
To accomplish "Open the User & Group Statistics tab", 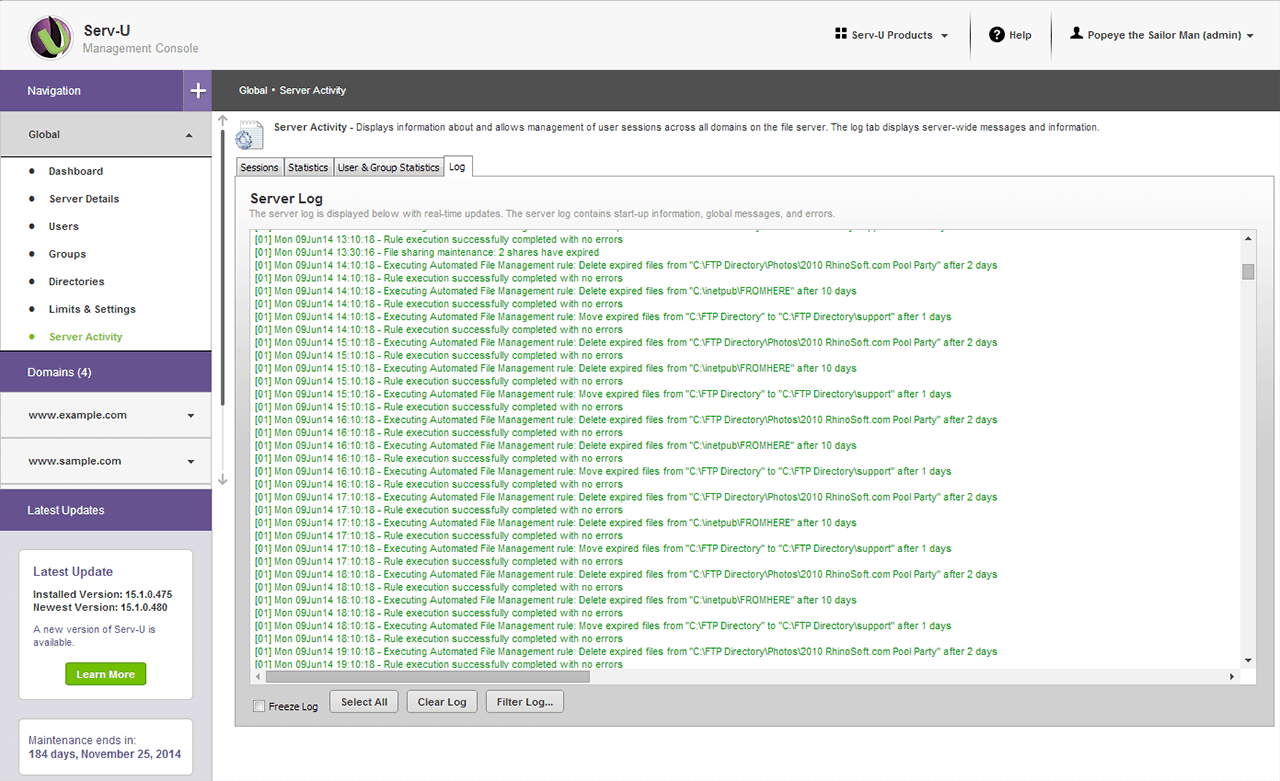I will [x=389, y=167].
